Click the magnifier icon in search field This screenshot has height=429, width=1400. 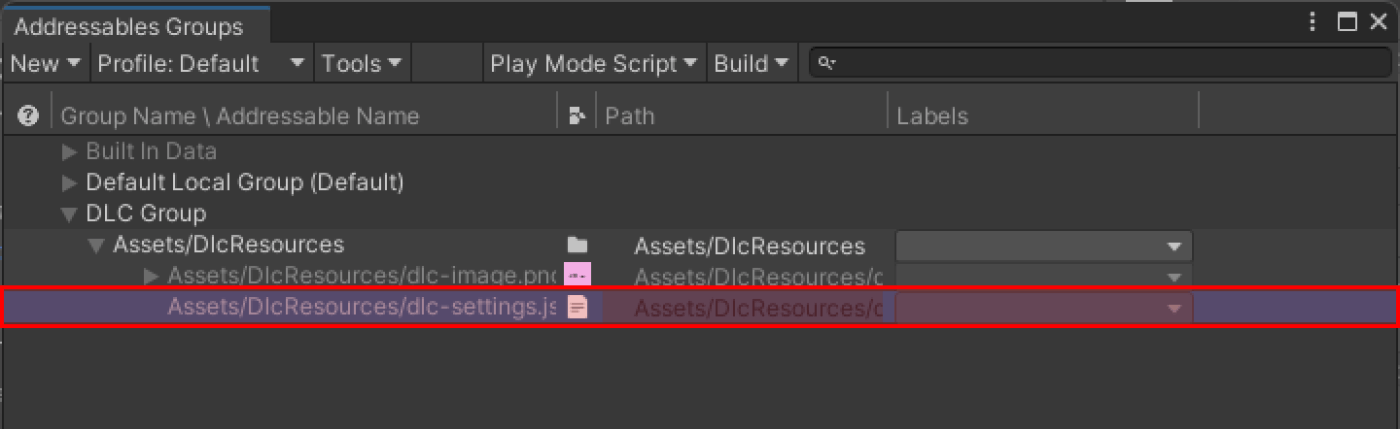tap(826, 64)
